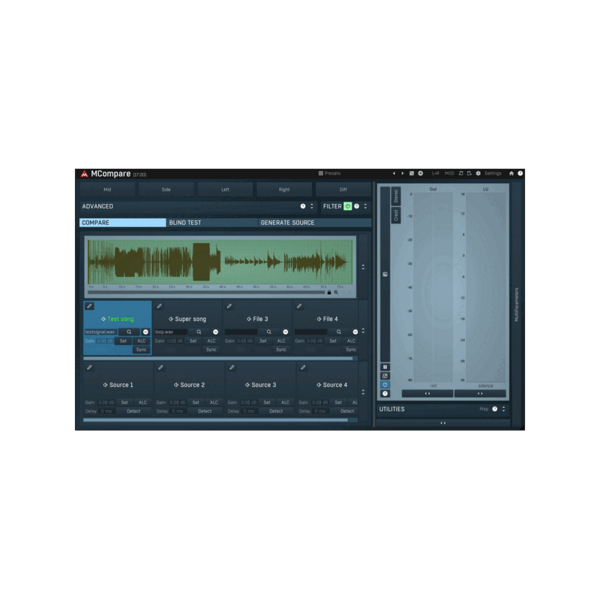The height and width of the screenshot is (600, 600).
Task: Click the waveform lock icon
Action: click(x=329, y=292)
